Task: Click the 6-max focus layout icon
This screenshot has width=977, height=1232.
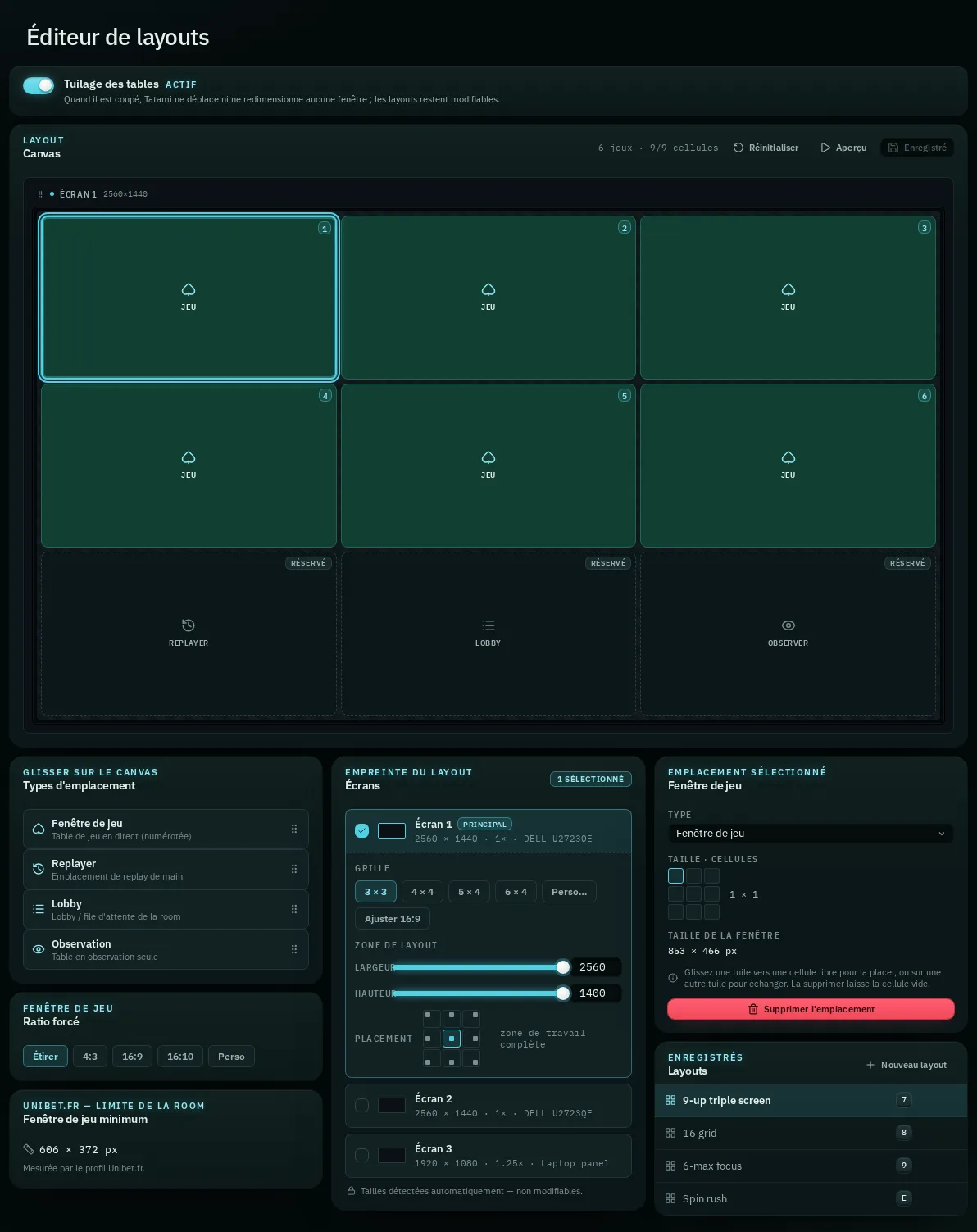Action: click(670, 1166)
